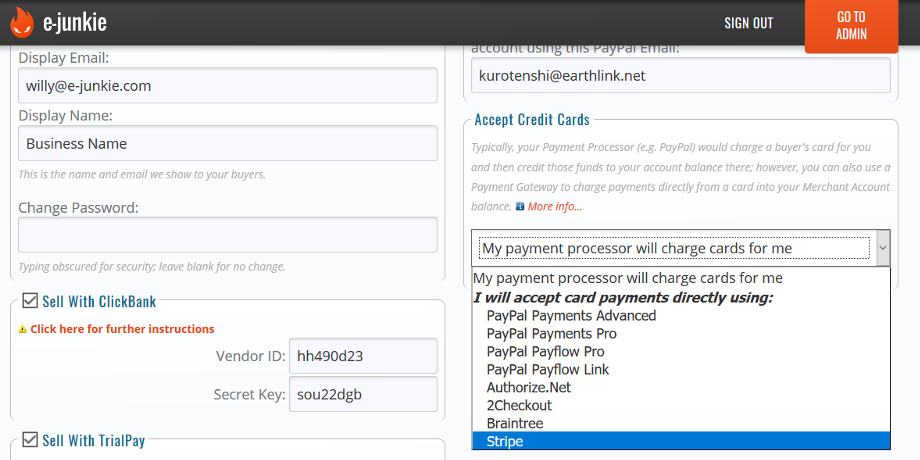Pick the 2Checkout option
Screen dimensions: 920x460
tap(519, 405)
